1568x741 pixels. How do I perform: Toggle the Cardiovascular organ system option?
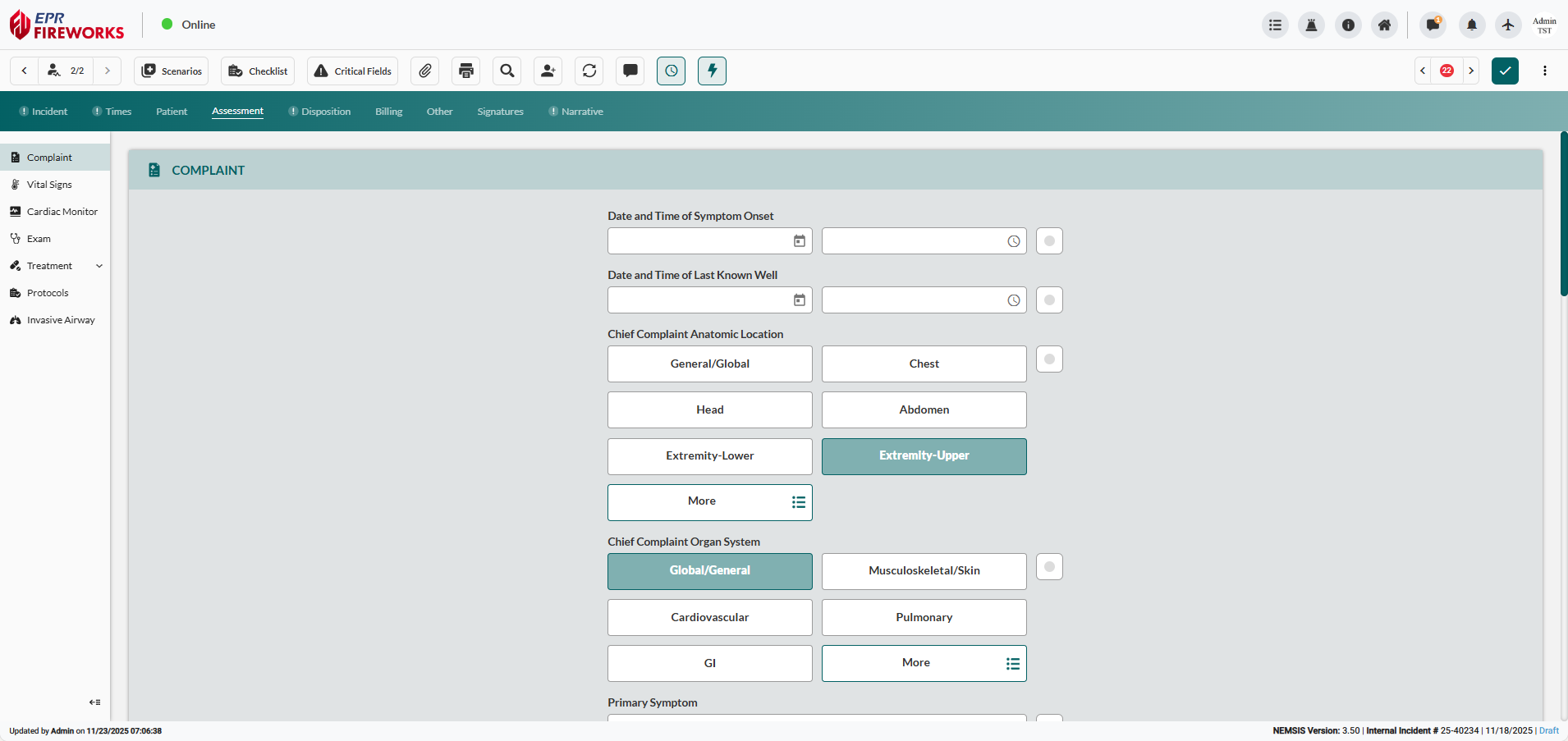(x=709, y=617)
